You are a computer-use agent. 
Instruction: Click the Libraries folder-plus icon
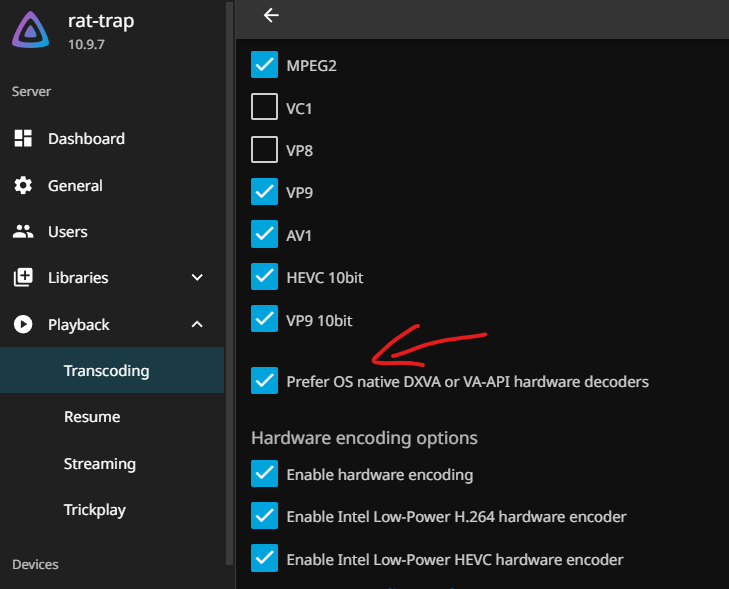click(x=24, y=277)
